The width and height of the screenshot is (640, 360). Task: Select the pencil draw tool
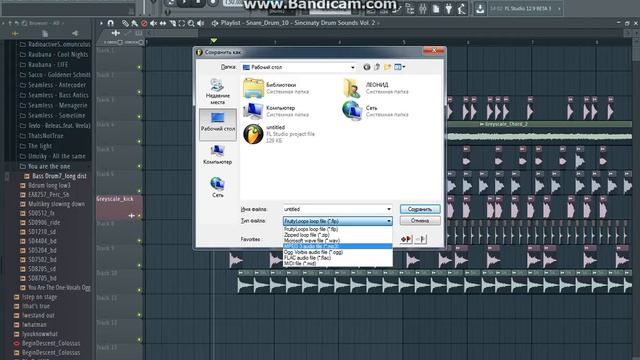click(x=125, y=23)
